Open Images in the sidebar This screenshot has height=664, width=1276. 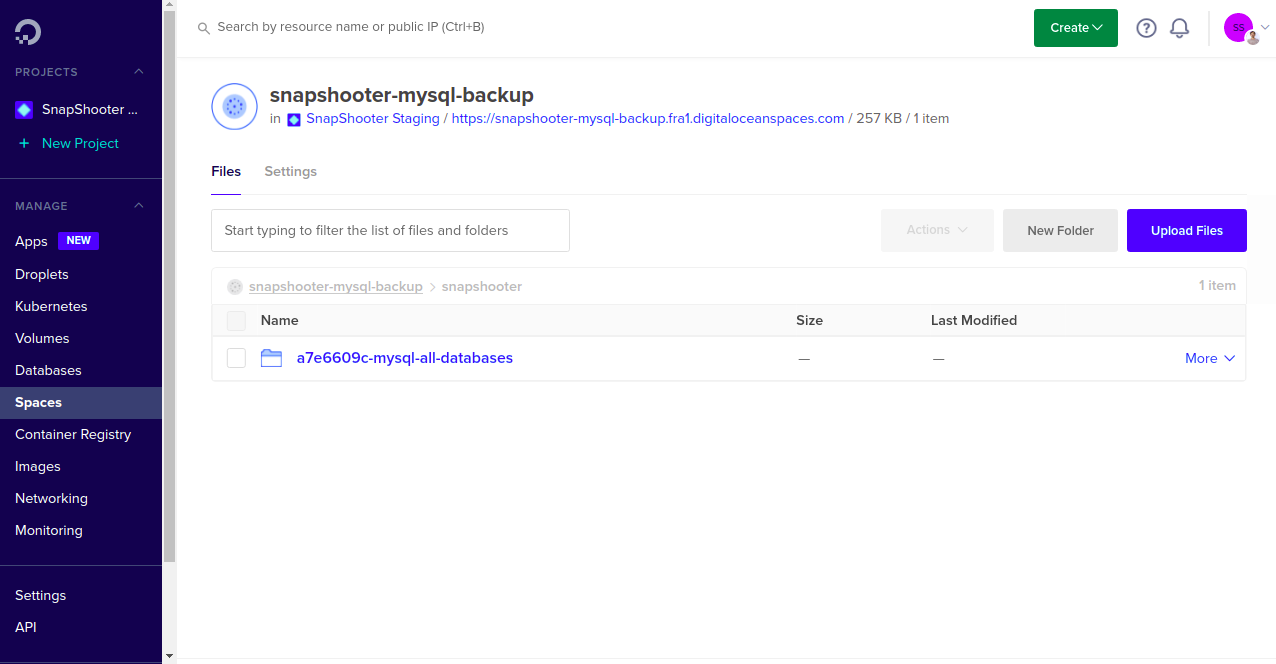[38, 466]
